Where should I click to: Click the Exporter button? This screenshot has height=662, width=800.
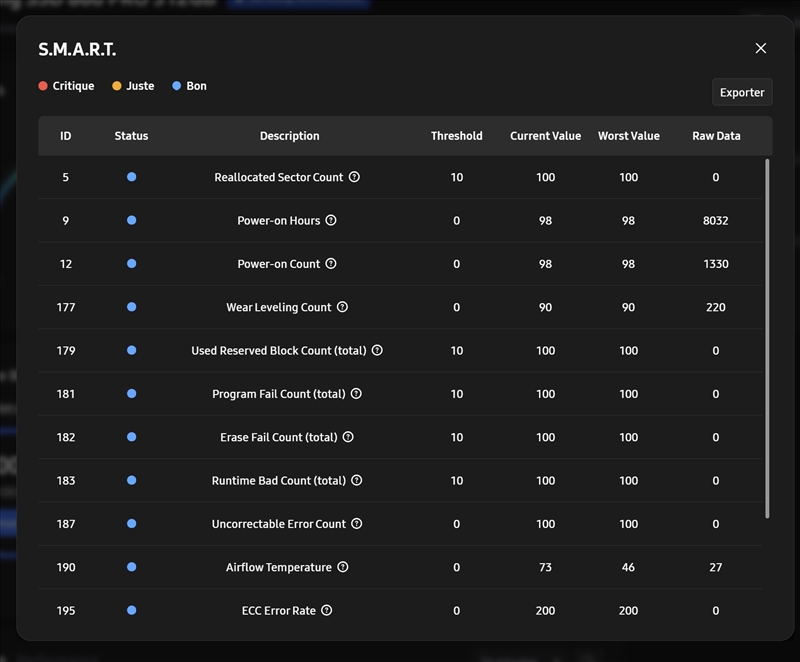click(742, 92)
